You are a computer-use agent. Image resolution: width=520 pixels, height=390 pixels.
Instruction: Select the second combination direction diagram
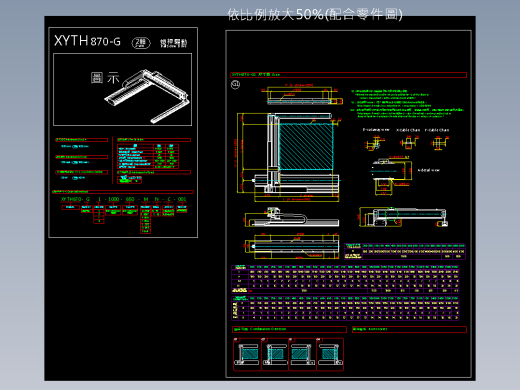coord(275,354)
